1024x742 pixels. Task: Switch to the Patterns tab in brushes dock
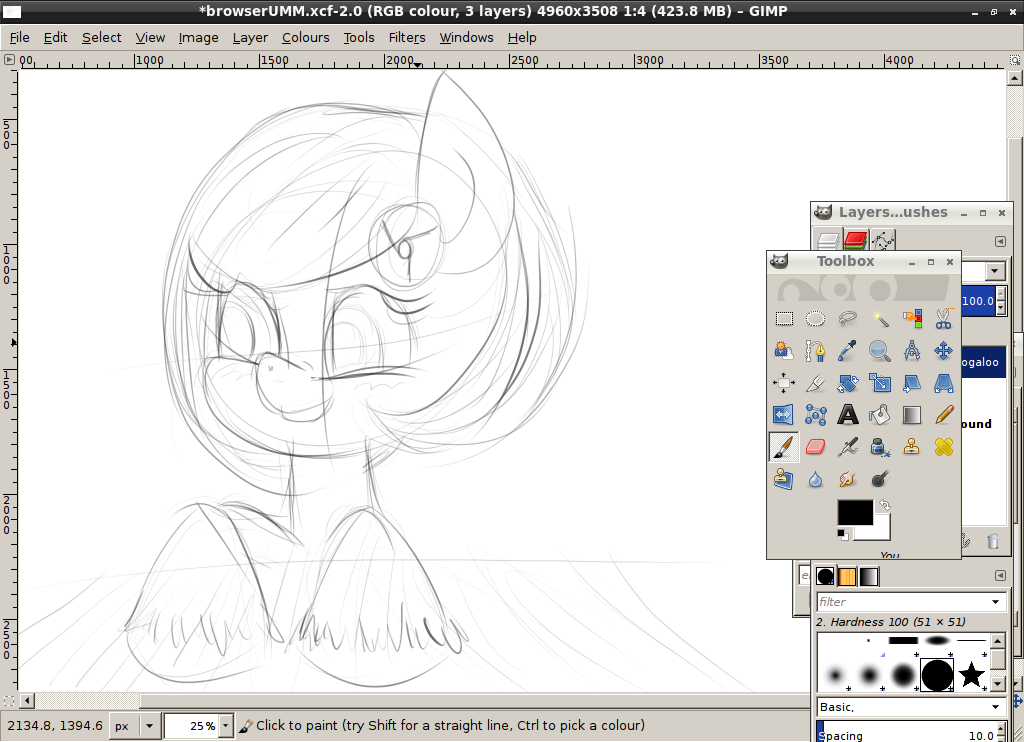(847, 576)
